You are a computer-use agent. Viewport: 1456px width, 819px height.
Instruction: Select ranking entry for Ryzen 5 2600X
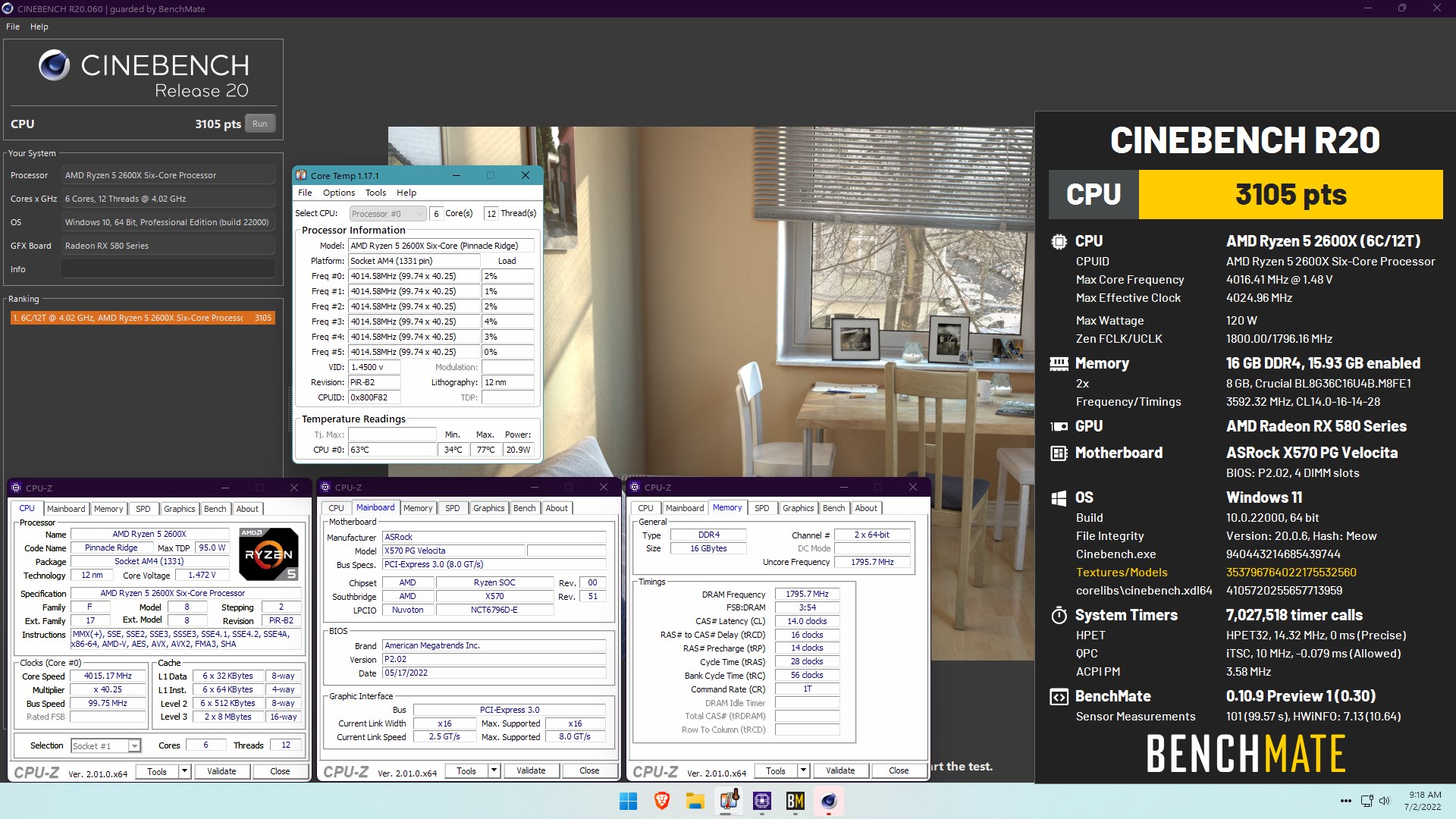coord(143,318)
